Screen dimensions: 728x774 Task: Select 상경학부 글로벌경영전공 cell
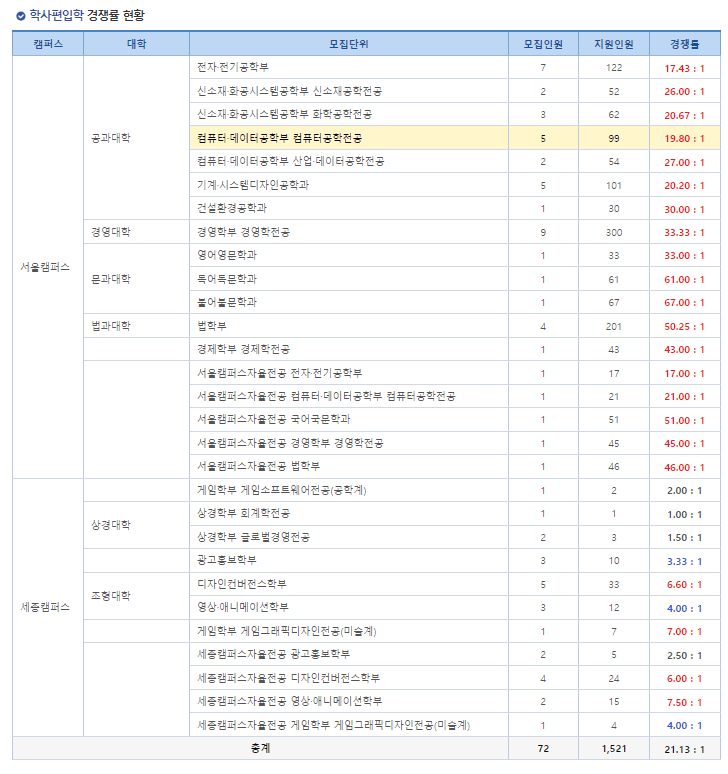pyautogui.click(x=349, y=537)
